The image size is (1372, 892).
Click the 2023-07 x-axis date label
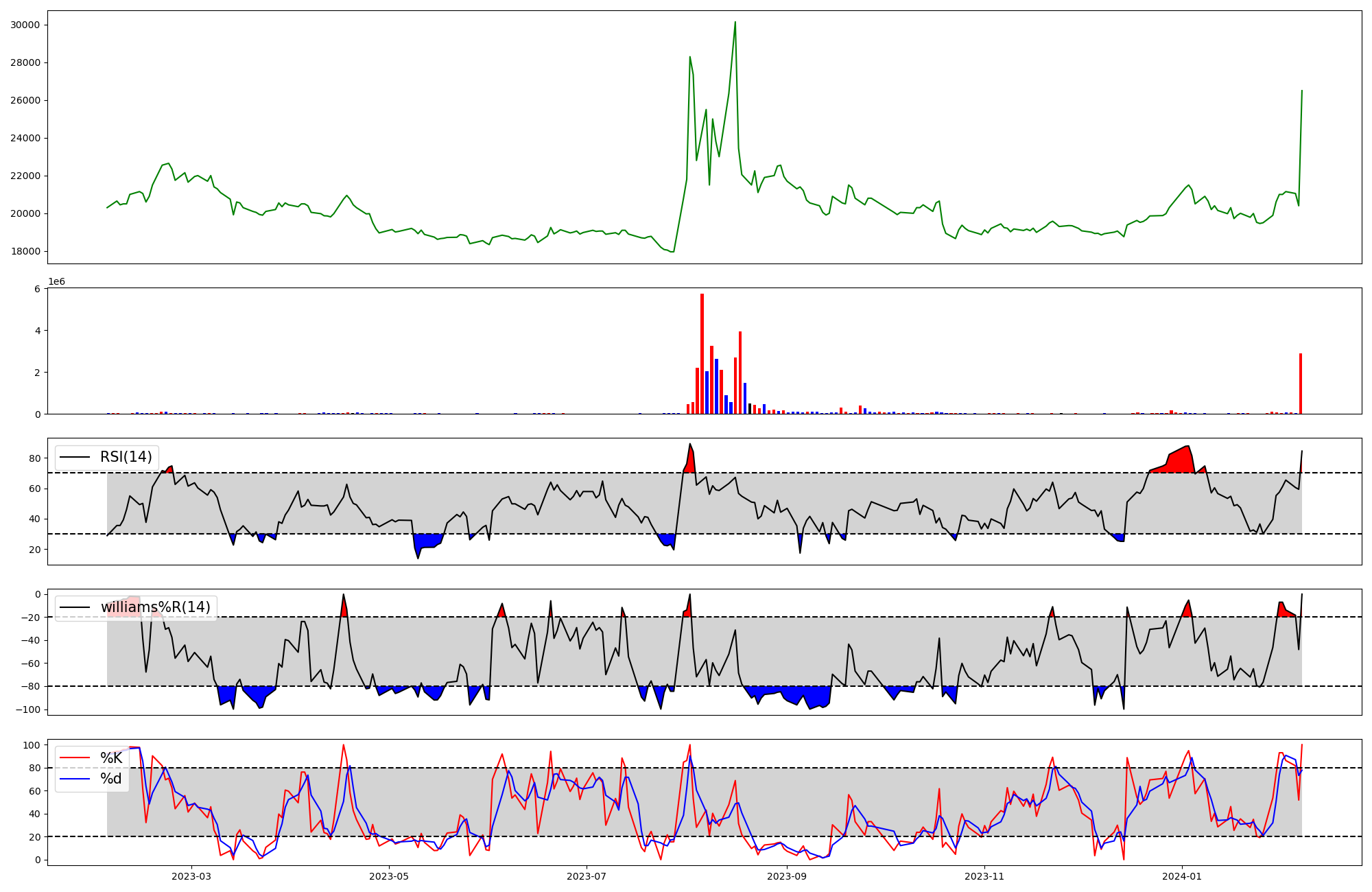coord(587,876)
